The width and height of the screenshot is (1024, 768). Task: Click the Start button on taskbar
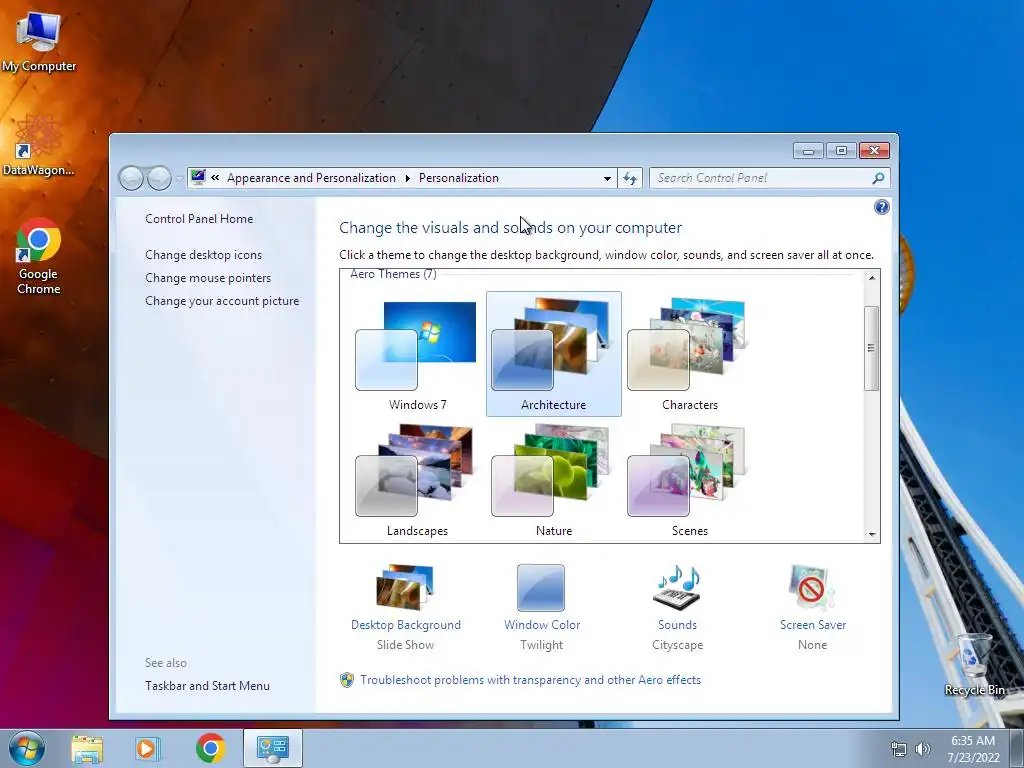27,748
